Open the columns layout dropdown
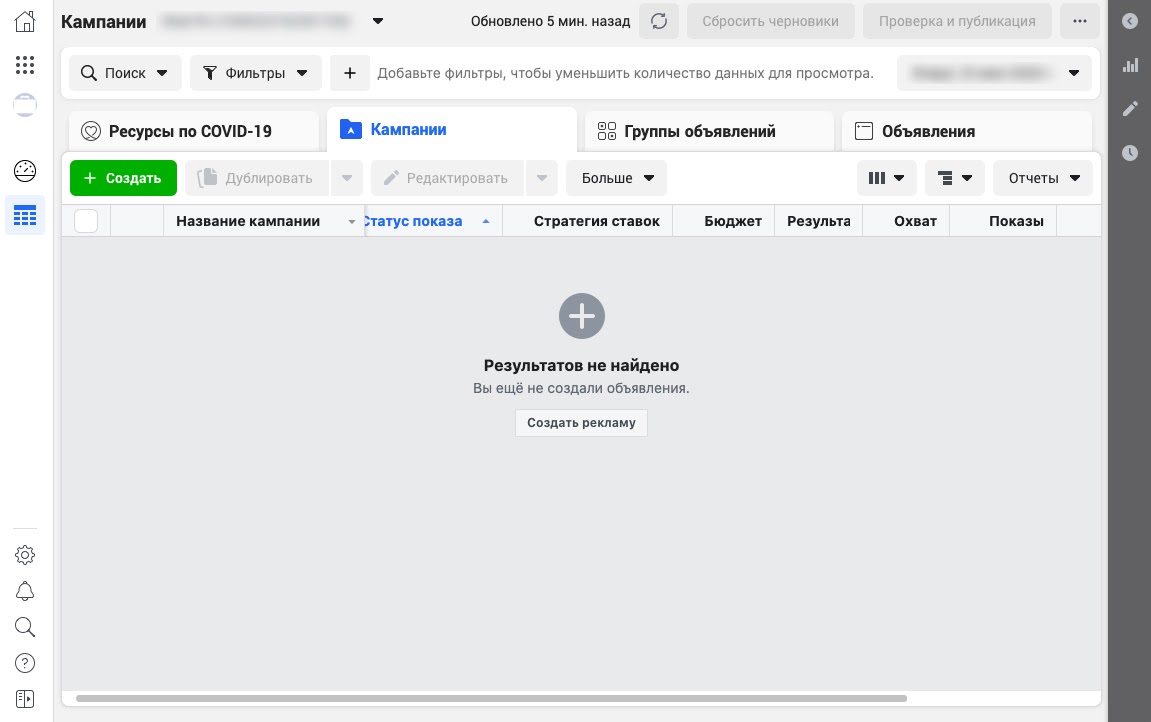The image size is (1151, 722). [886, 178]
